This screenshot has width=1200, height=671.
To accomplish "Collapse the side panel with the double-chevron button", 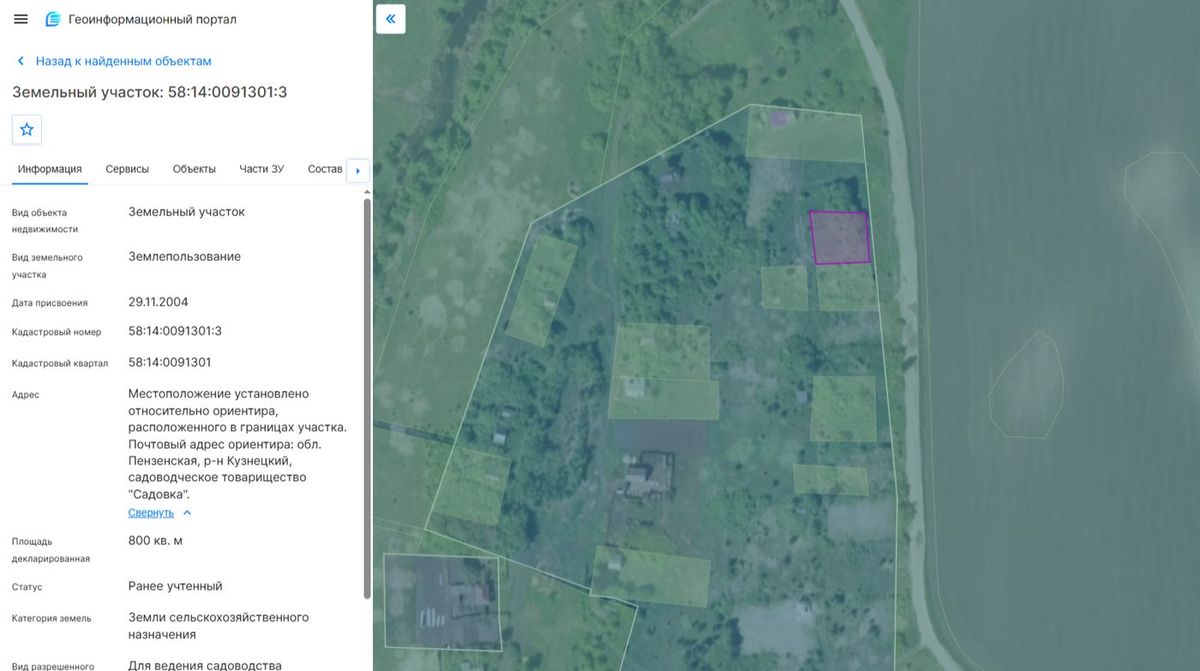I will 391,18.
